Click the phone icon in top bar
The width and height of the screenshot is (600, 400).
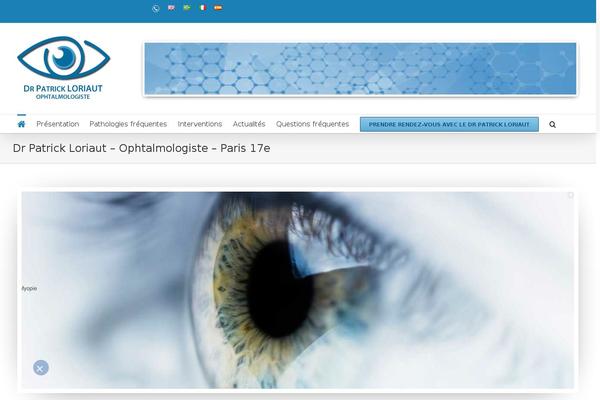[156, 8]
